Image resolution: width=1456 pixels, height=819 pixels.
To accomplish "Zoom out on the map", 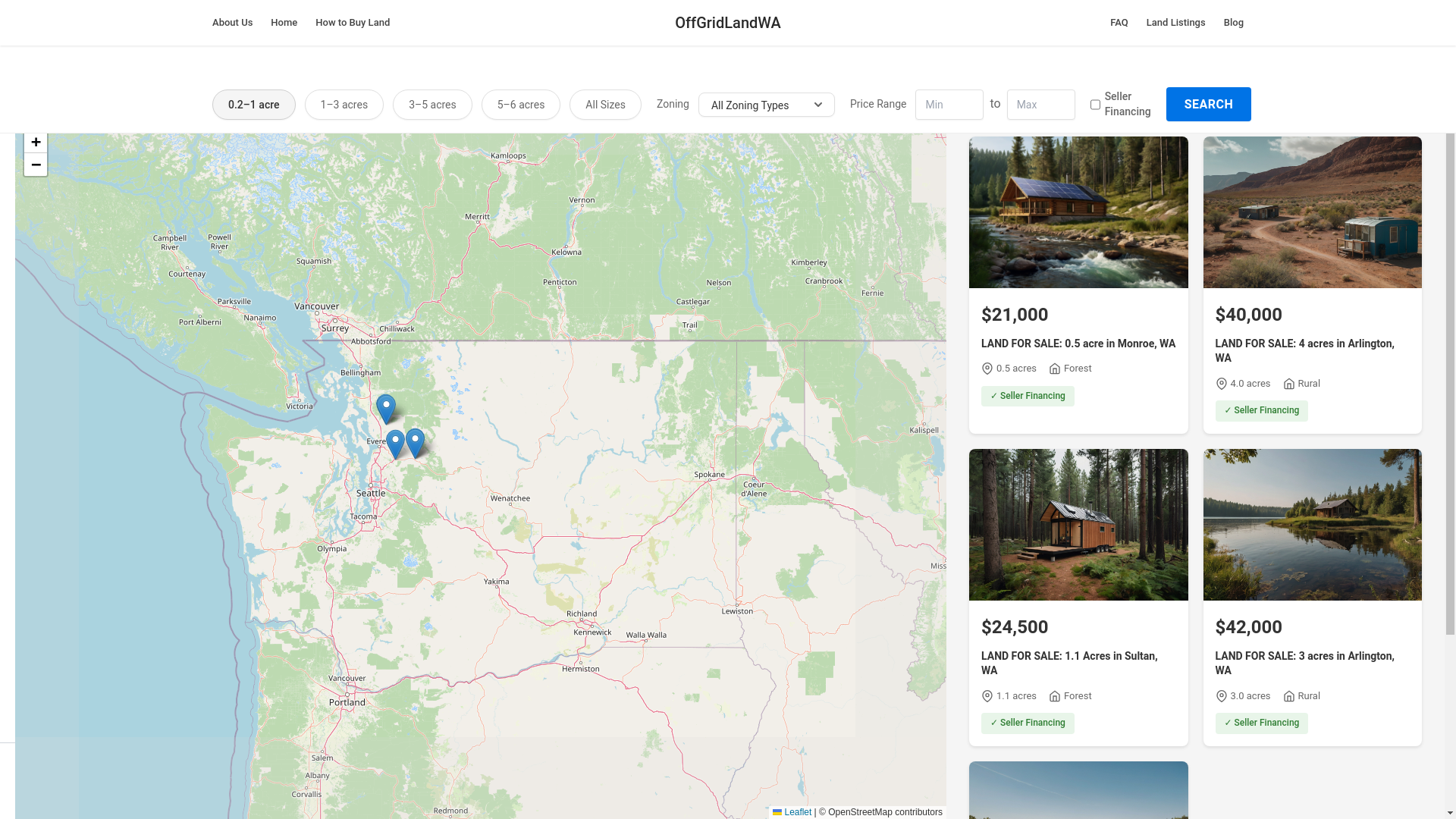I will (x=36, y=165).
